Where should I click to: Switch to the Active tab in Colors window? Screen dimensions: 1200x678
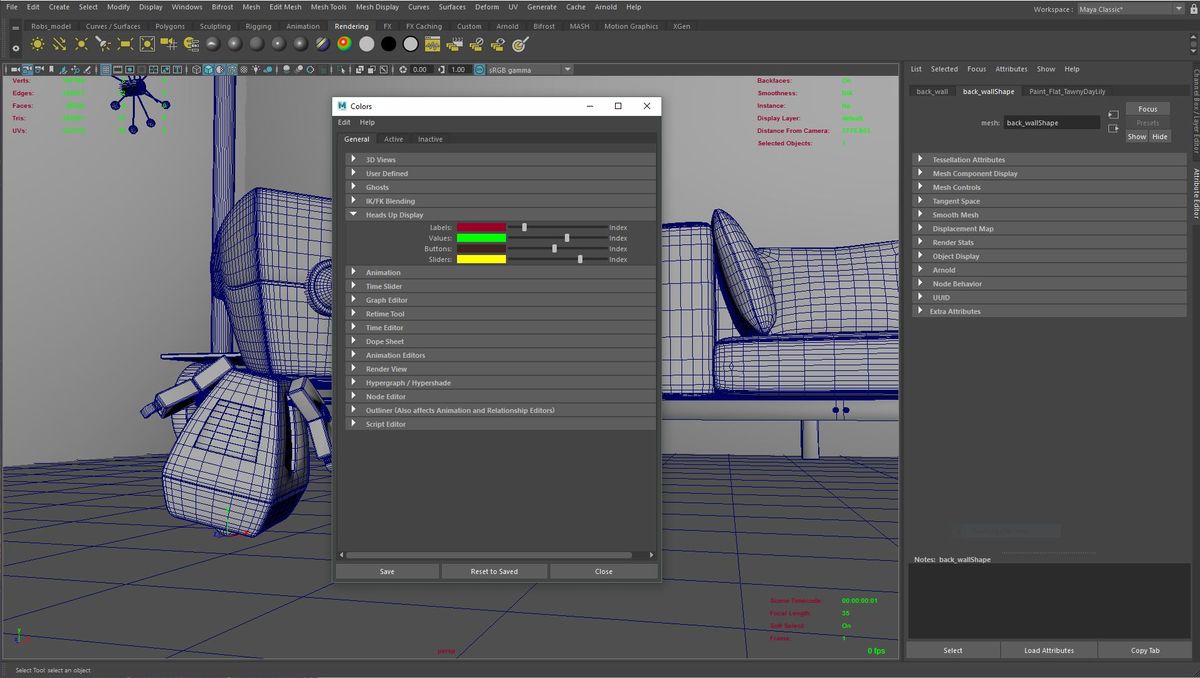(394, 139)
